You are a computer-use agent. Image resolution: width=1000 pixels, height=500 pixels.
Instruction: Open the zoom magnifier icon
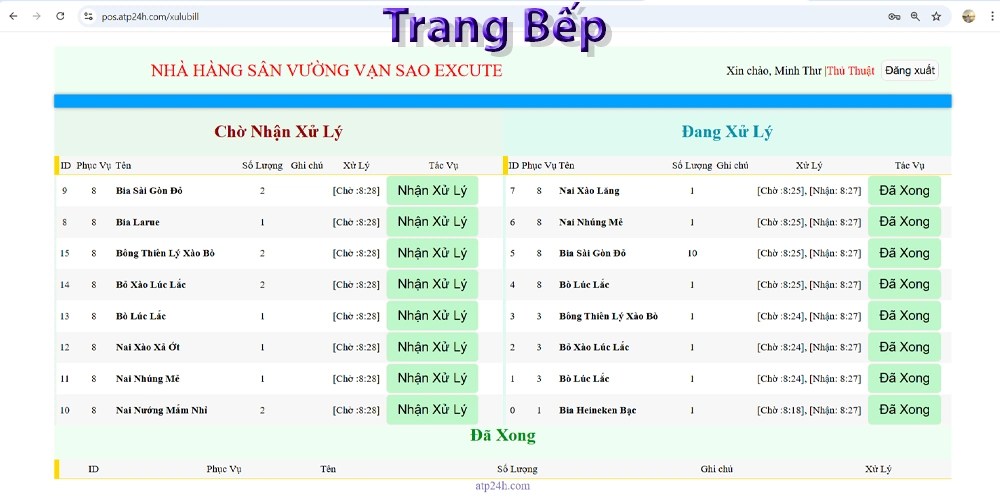tap(915, 17)
